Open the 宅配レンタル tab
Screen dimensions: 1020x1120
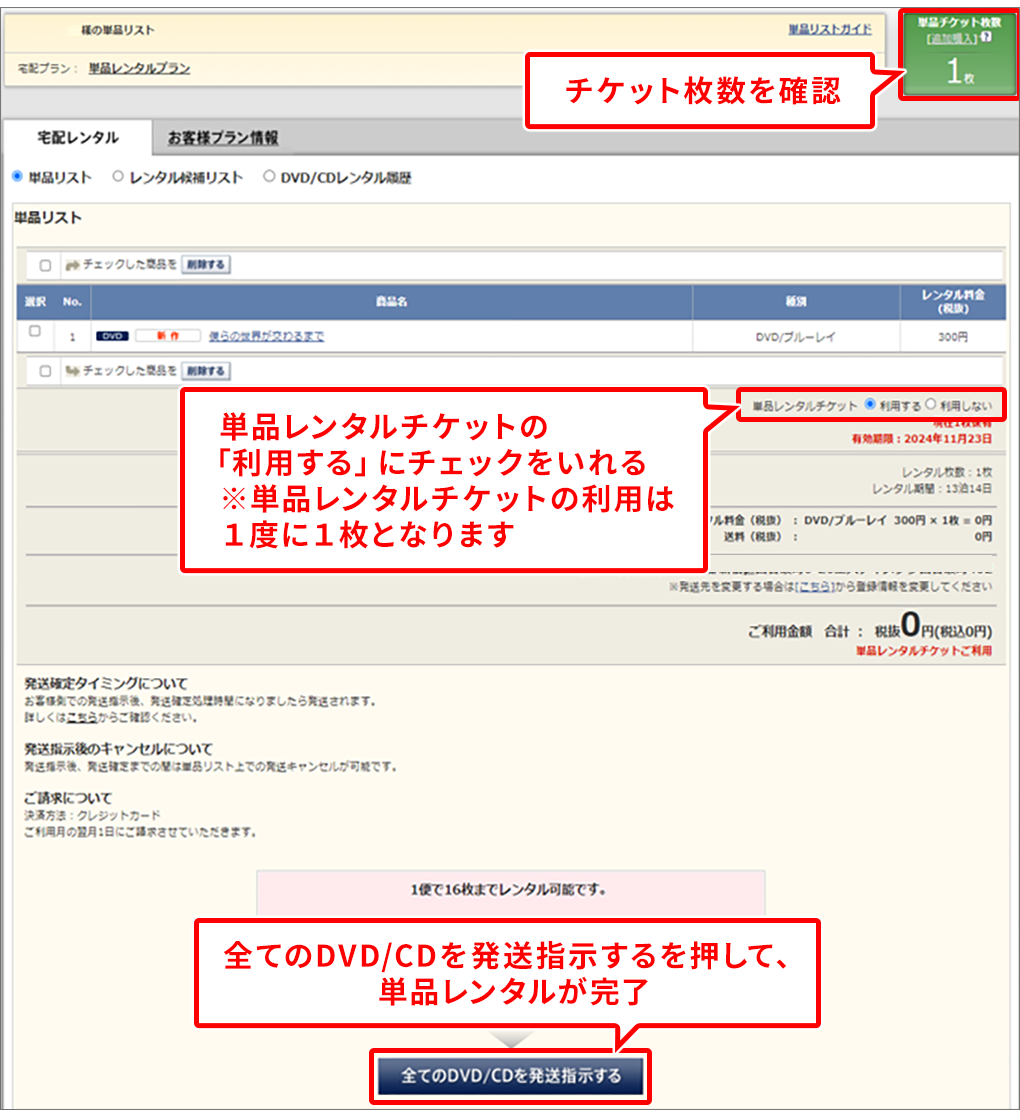(x=78, y=138)
